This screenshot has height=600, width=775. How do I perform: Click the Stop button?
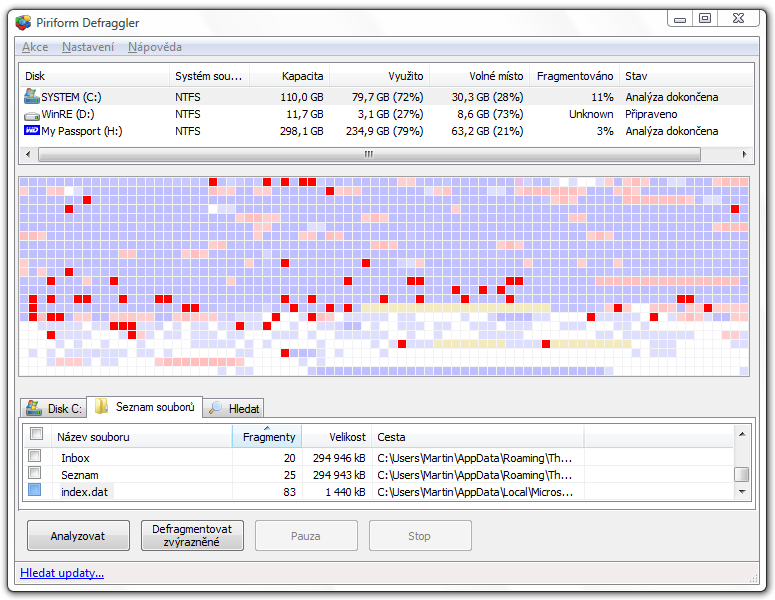420,536
